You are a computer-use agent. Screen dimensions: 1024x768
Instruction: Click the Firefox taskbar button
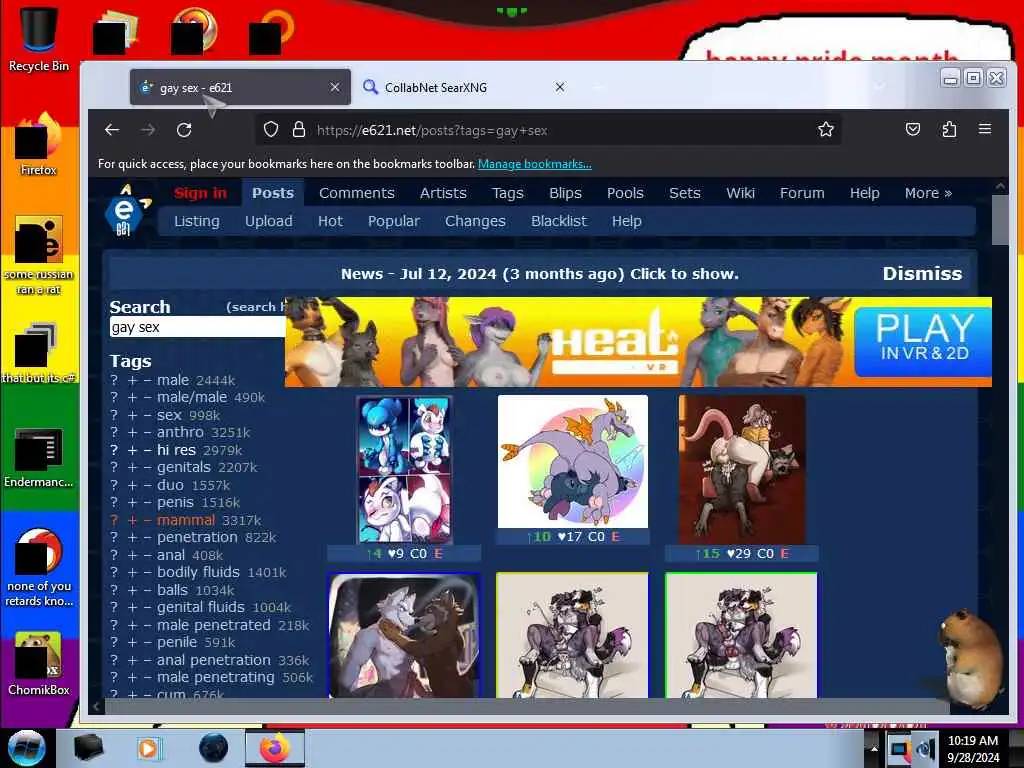275,748
